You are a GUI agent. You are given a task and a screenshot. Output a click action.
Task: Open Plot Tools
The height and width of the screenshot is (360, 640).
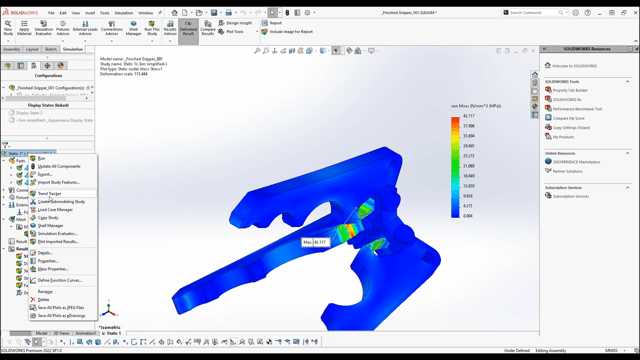click(231, 31)
